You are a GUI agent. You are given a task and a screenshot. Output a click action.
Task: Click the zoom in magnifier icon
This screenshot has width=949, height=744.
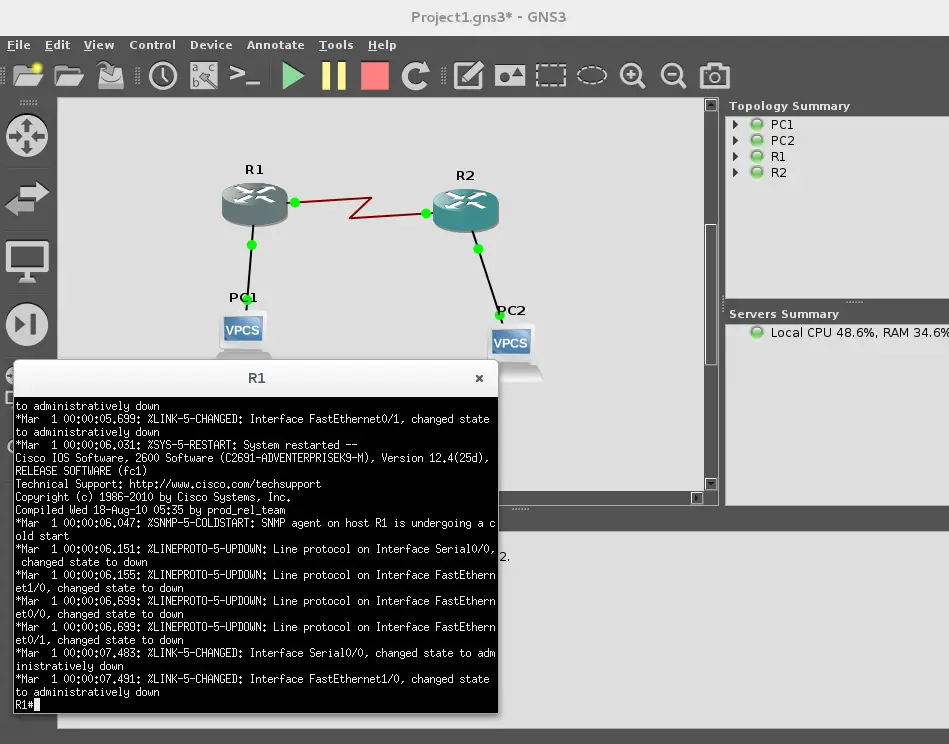click(632, 76)
